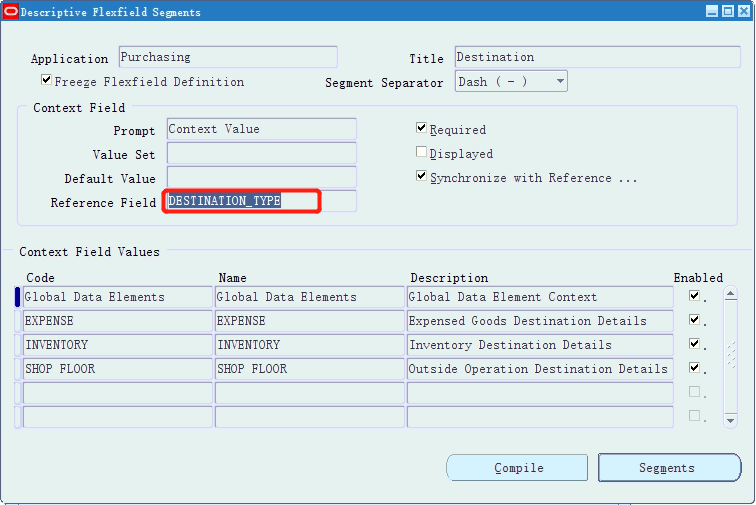The image size is (756, 505).
Task: Close the Descriptive Flexfield Segments window
Action: [743, 11]
